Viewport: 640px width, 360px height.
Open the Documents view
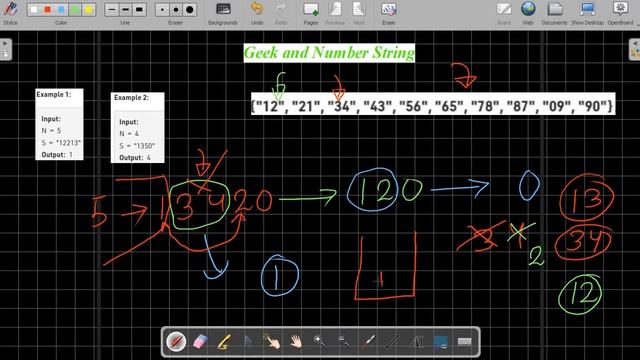[554, 13]
